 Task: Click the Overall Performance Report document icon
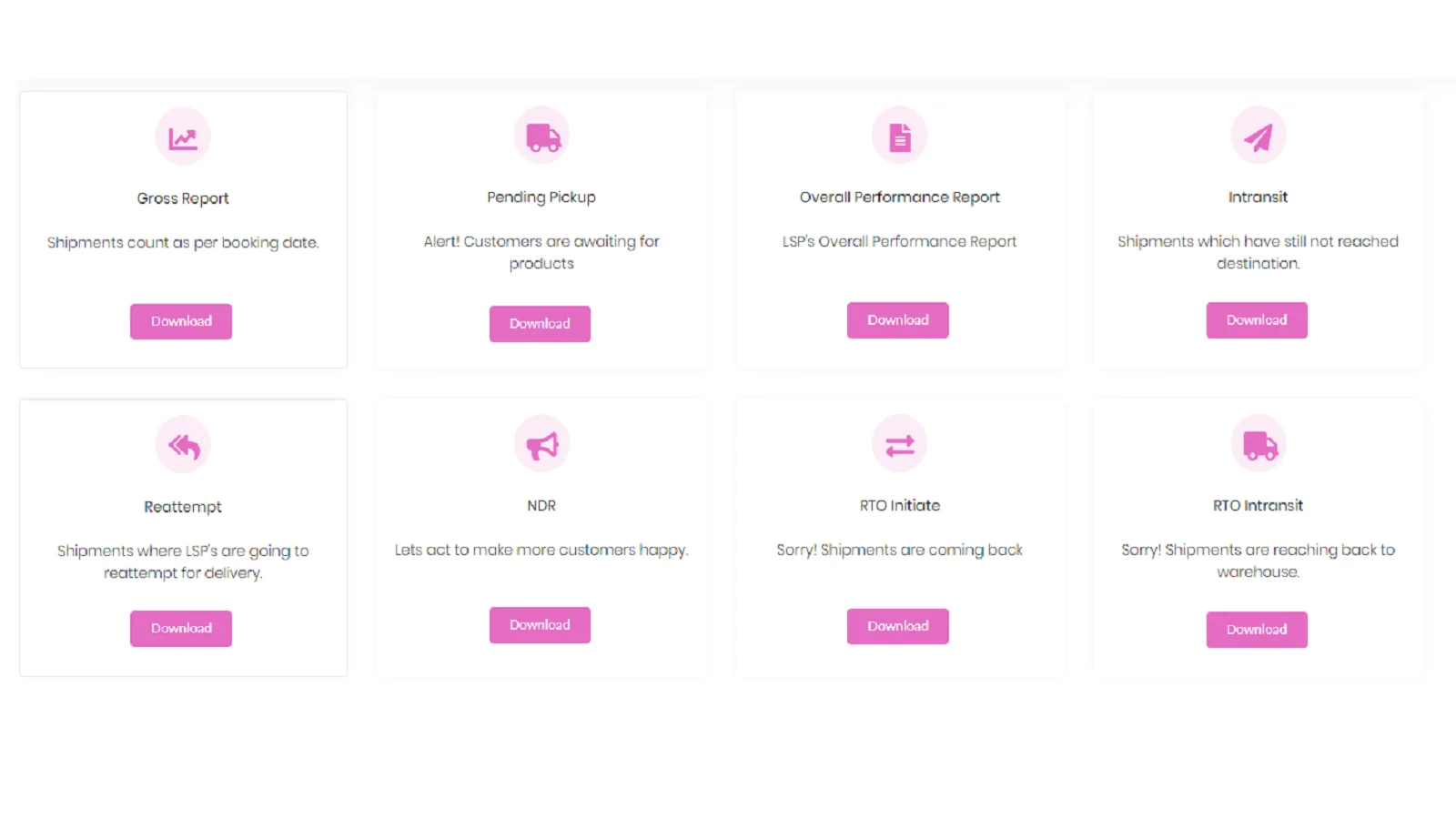pyautogui.click(x=900, y=136)
